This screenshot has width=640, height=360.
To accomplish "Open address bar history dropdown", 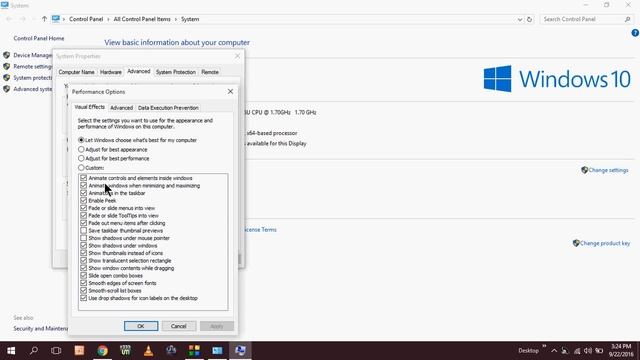I will (520, 19).
